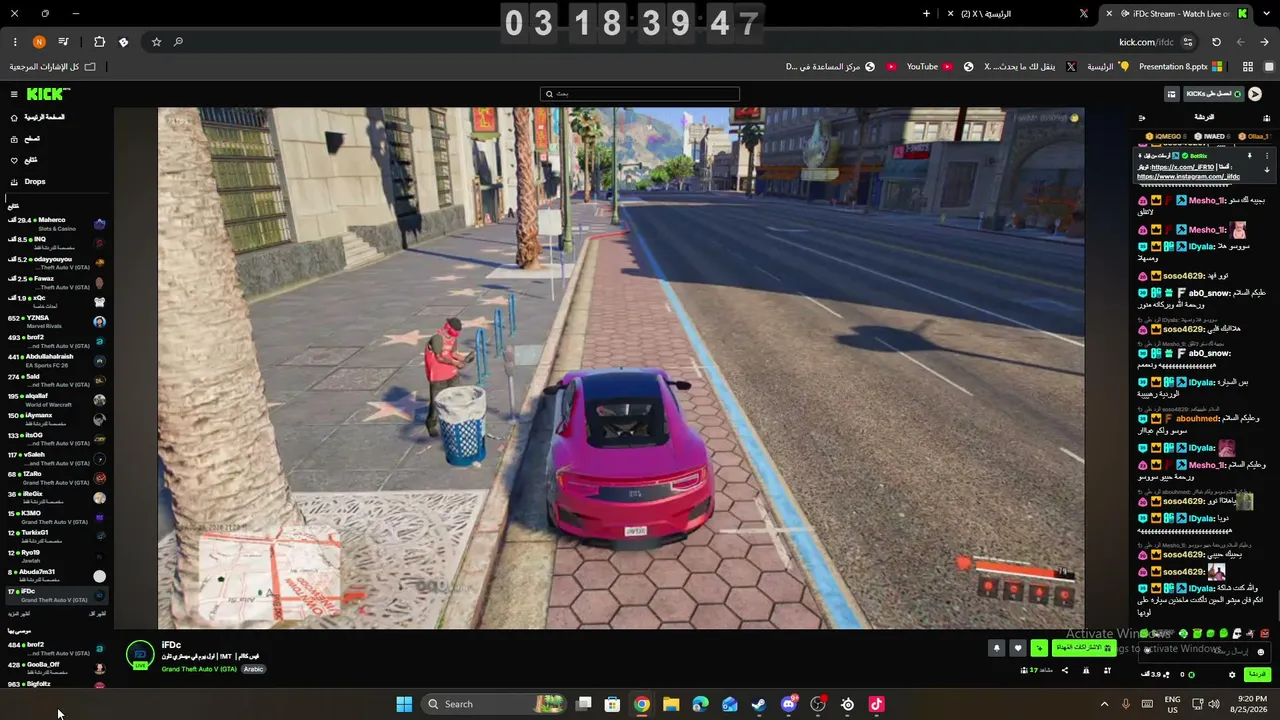Open the leaderboard icon beside KICKs button
Screen dimensions: 1280x720
tap(1172, 94)
